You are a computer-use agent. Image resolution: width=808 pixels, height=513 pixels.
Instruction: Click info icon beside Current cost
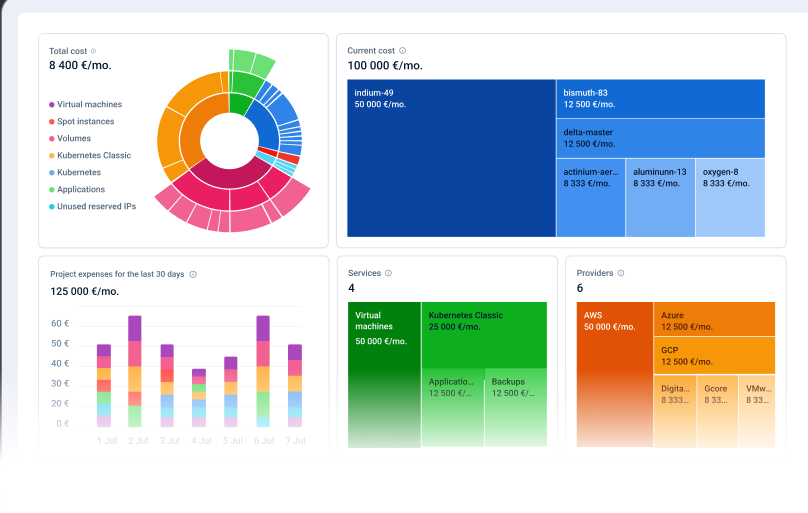pos(403,51)
